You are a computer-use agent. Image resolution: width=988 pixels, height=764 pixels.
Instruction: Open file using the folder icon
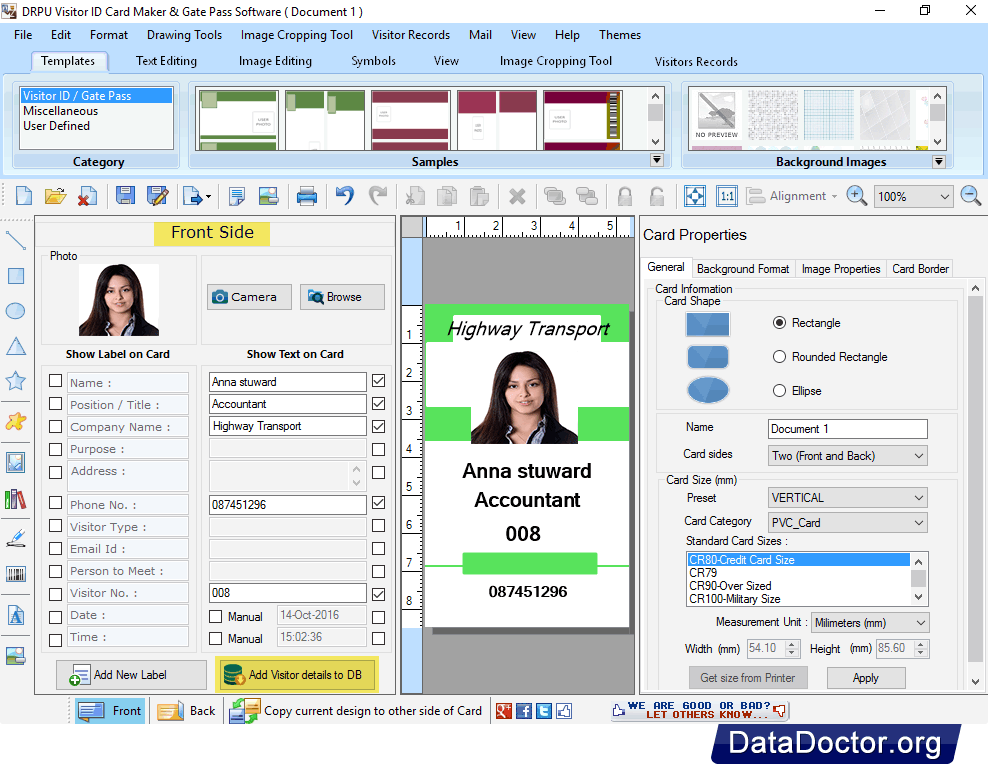pyautogui.click(x=55, y=196)
